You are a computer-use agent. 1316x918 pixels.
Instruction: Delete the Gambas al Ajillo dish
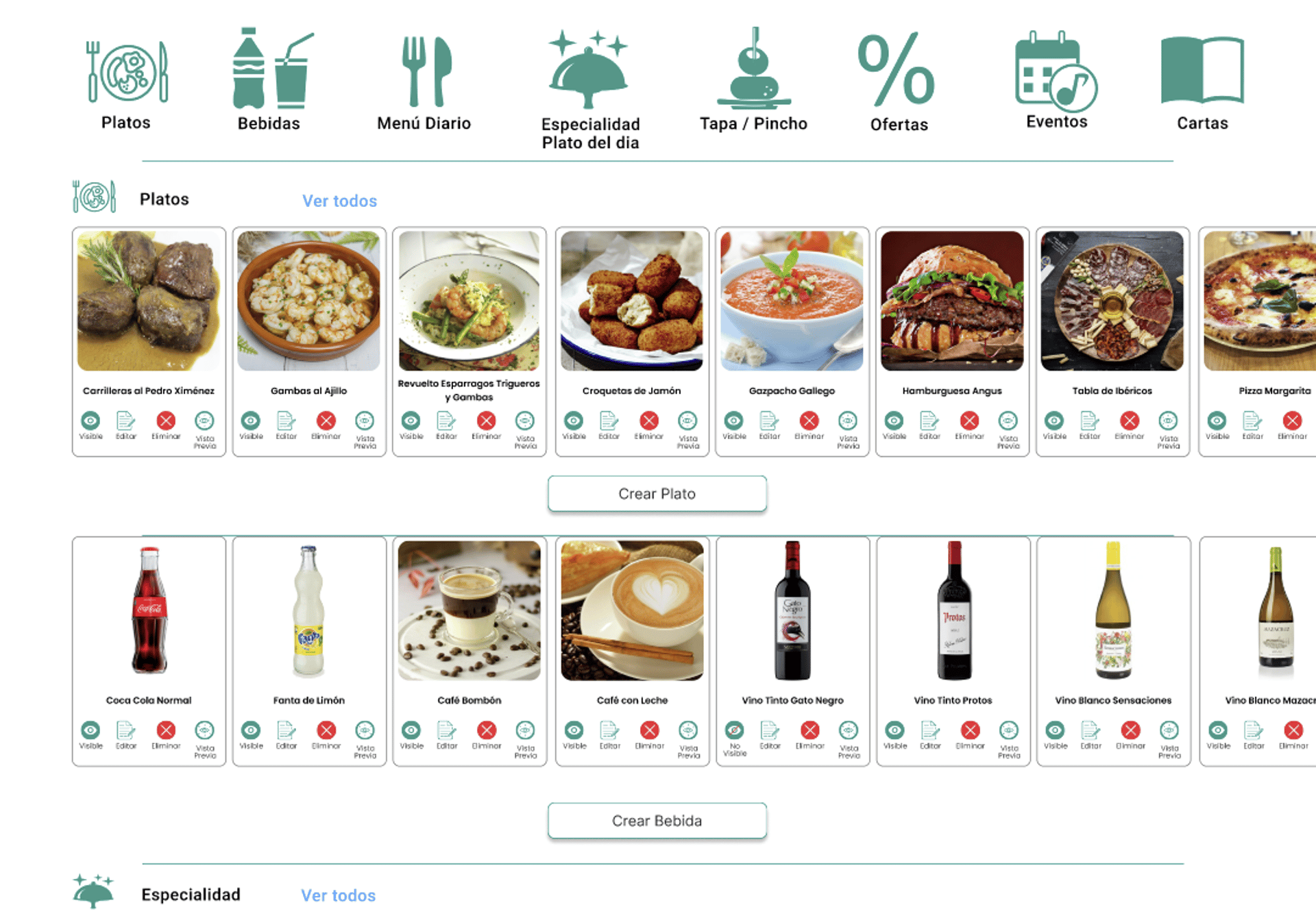(x=326, y=421)
